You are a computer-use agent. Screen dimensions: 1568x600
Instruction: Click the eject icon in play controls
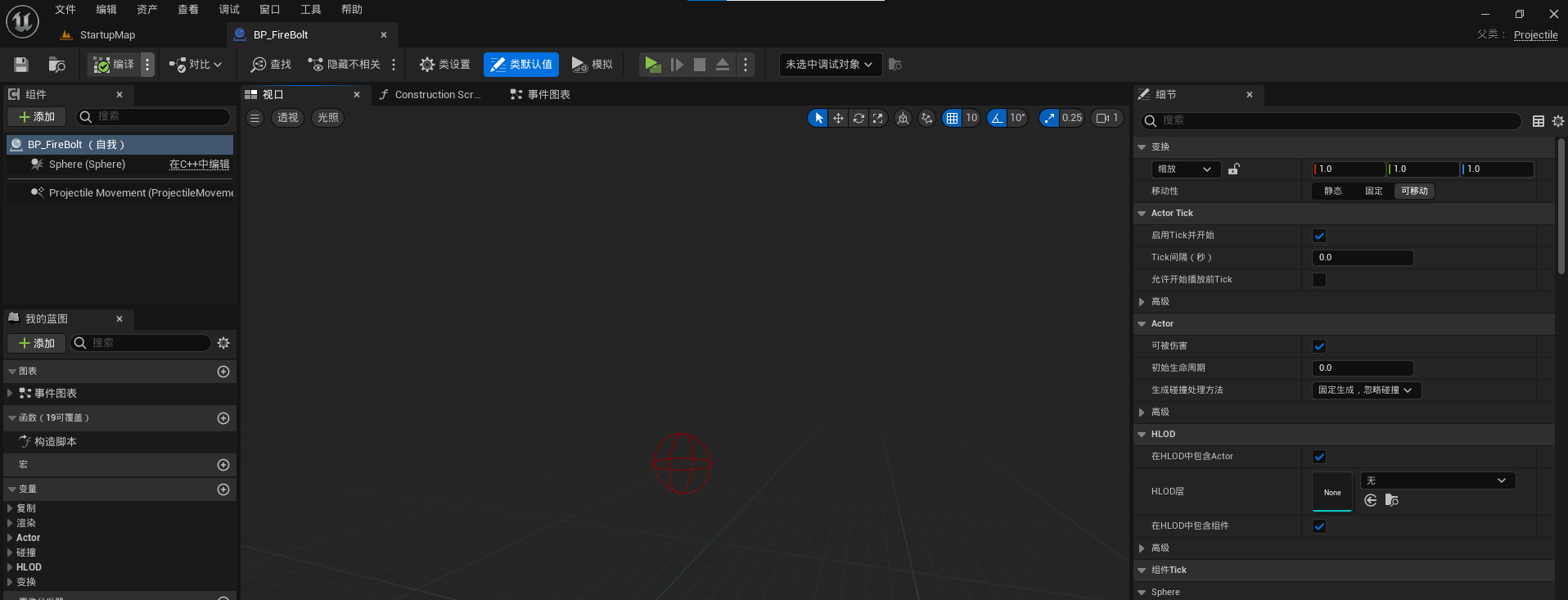coord(723,65)
